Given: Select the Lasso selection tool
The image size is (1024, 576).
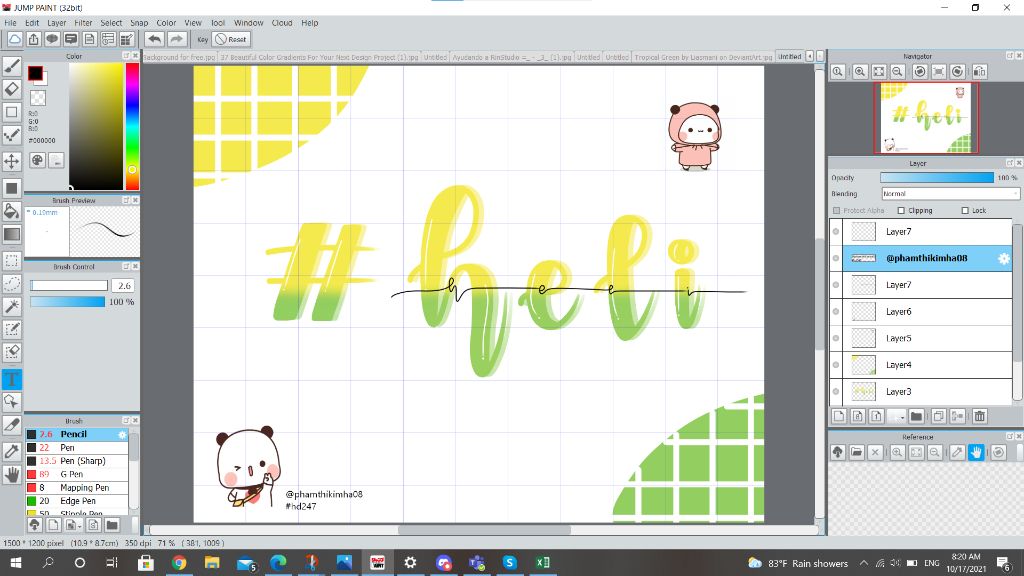Looking at the screenshot, I should click(12, 283).
